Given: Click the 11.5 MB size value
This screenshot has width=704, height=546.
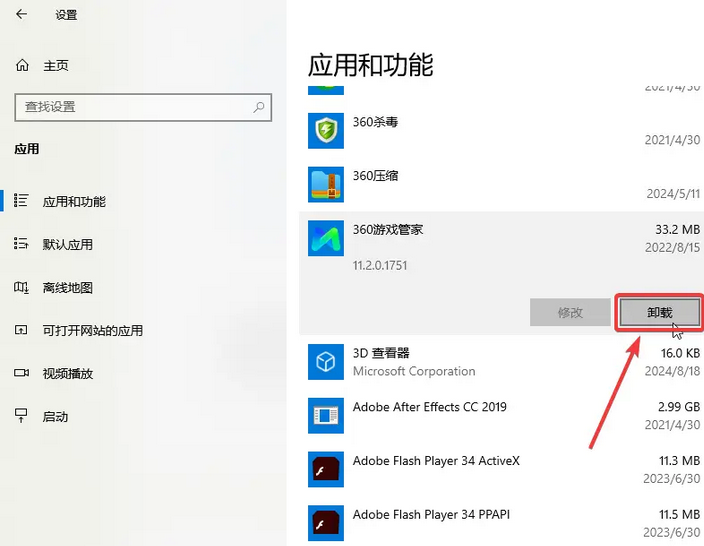Looking at the screenshot, I should click(x=679, y=515).
